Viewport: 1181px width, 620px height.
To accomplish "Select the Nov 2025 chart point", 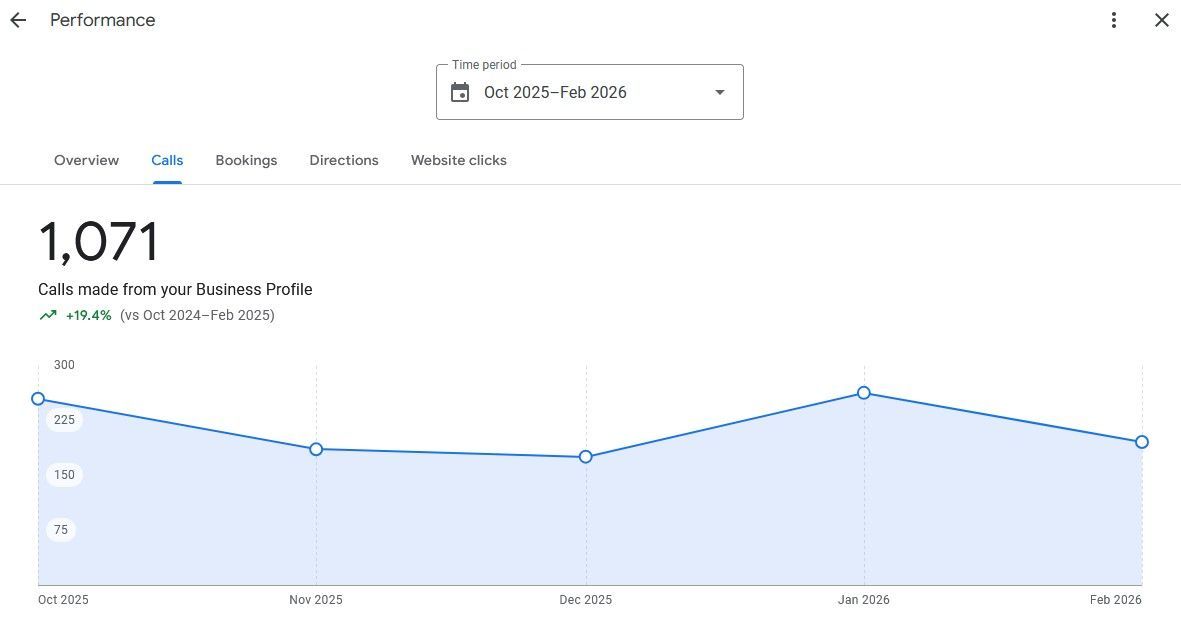I will pyautogui.click(x=316, y=449).
